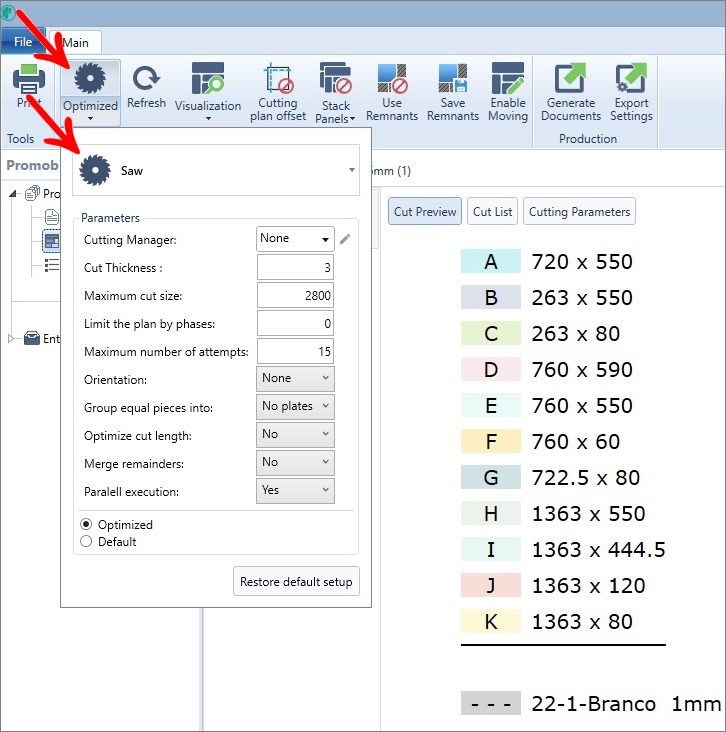The image size is (726, 732).
Task: Switch to the Cut List tab
Action: point(493,211)
